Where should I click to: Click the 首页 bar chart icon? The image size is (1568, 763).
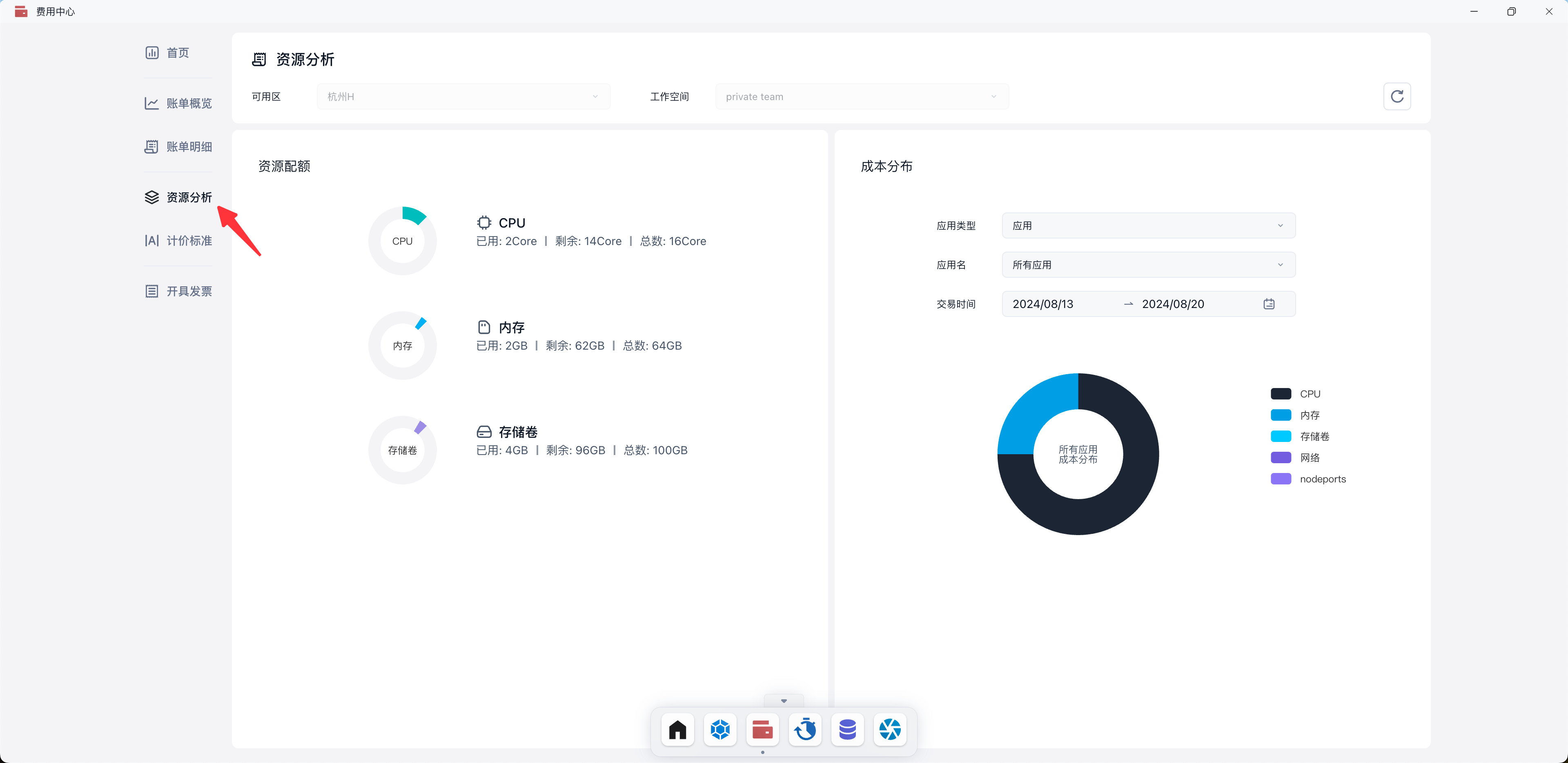[x=151, y=53]
